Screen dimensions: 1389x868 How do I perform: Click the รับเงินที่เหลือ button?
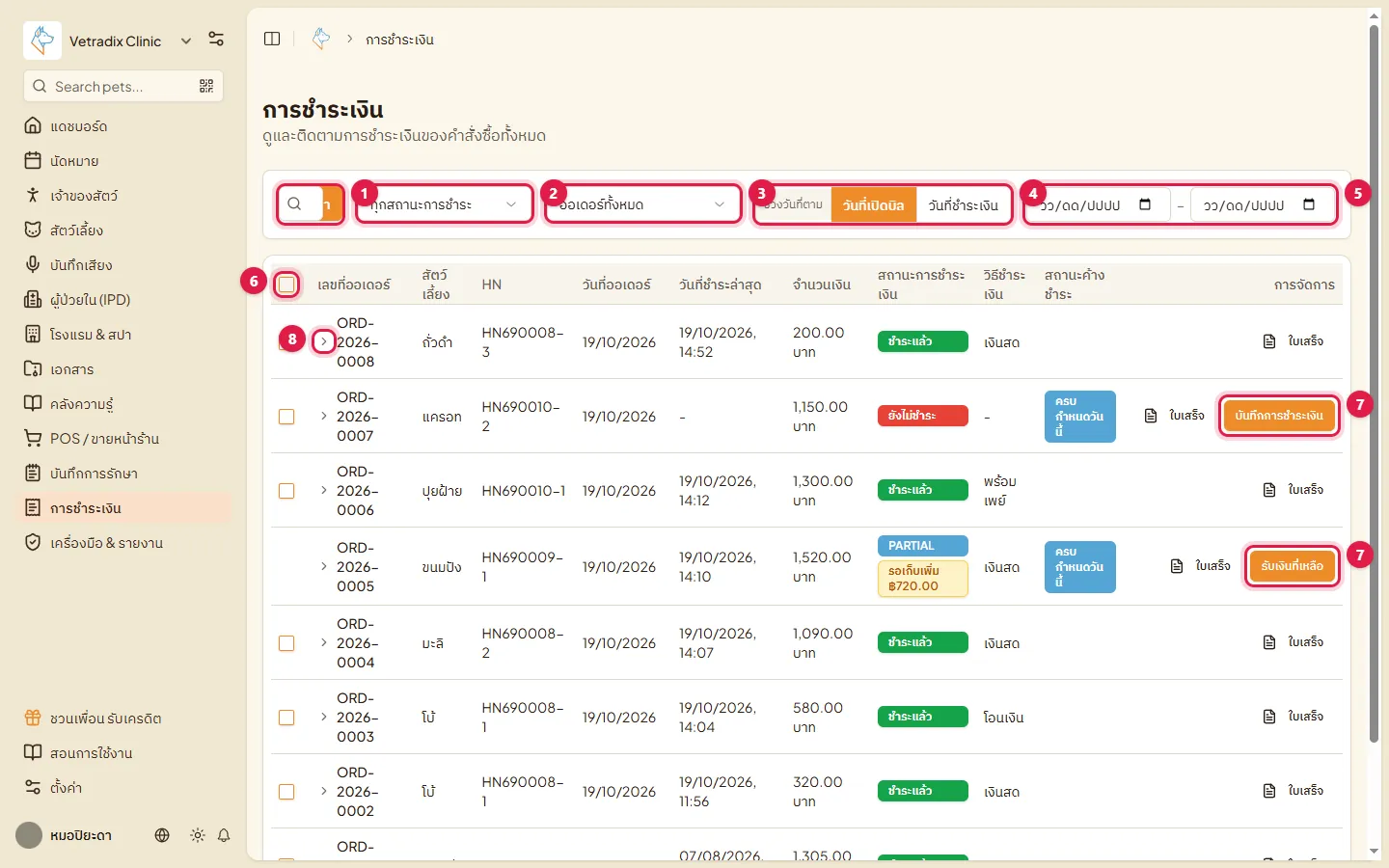[1292, 566]
